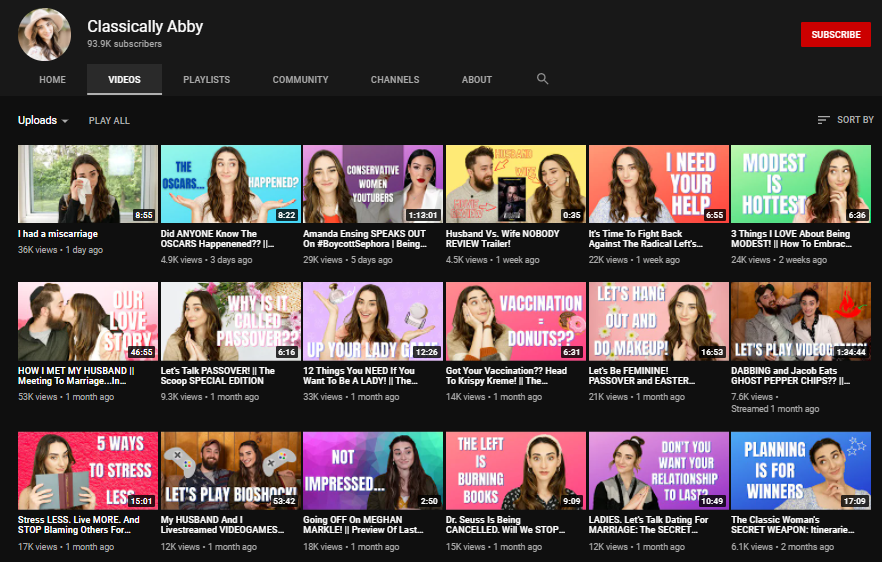The width and height of the screenshot is (882, 562).
Task: Click the 'Up Your Lady Game' thumbnail
Action: pyautogui.click(x=373, y=321)
